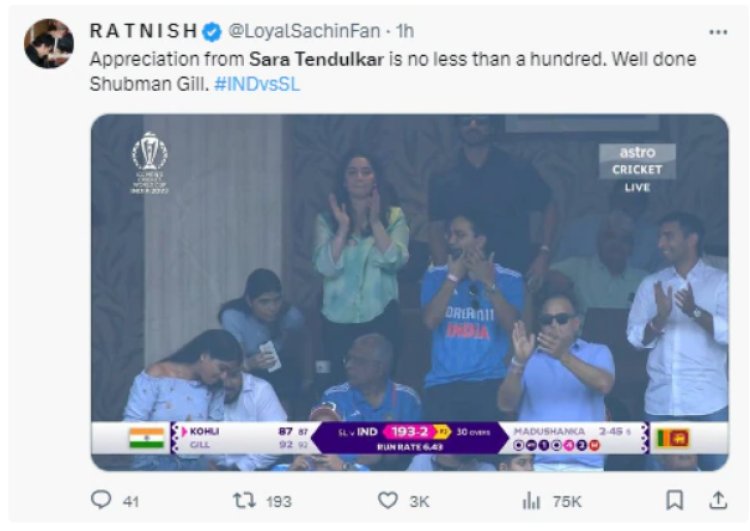
Task: Go to the @LoyalSachinFan handle profile
Action: pos(304,31)
